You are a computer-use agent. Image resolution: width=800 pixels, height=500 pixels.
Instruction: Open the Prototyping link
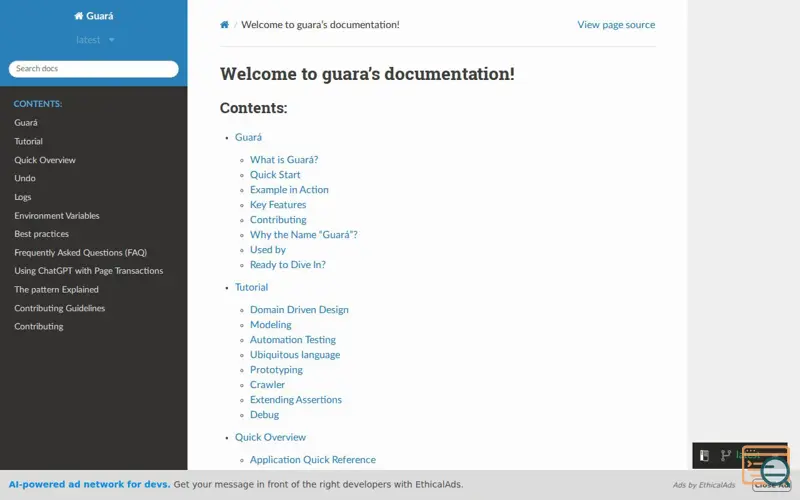point(276,370)
